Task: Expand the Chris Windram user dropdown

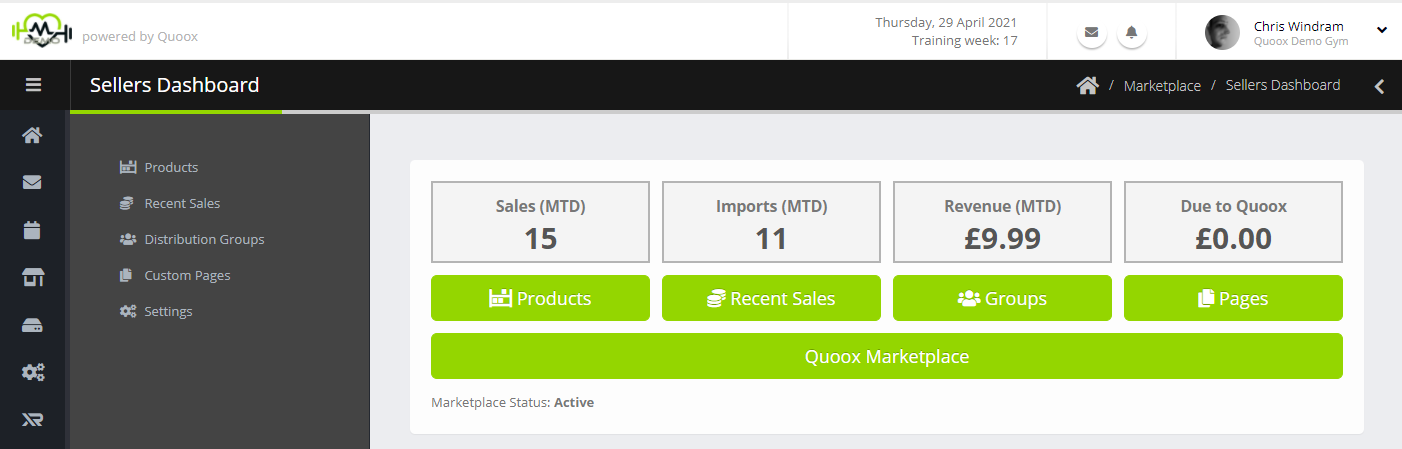Action: (x=1382, y=30)
